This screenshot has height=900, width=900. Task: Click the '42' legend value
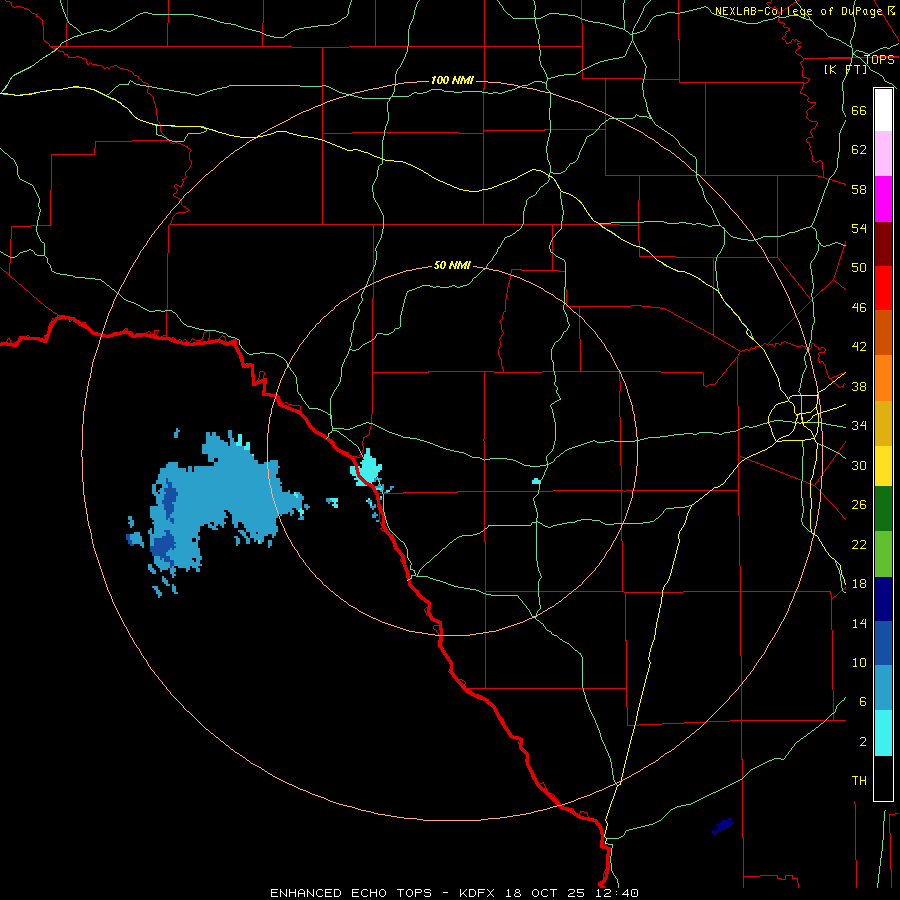click(x=859, y=347)
